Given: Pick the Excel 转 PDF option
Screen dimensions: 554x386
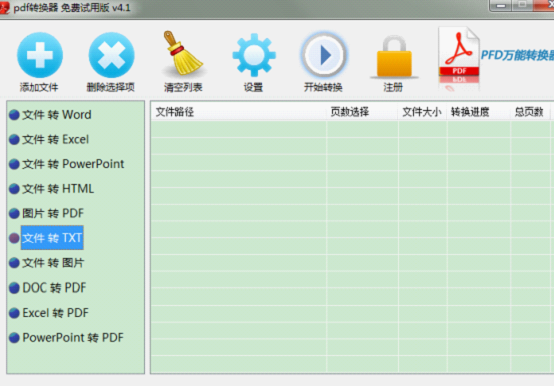Looking at the screenshot, I should pos(55,313).
